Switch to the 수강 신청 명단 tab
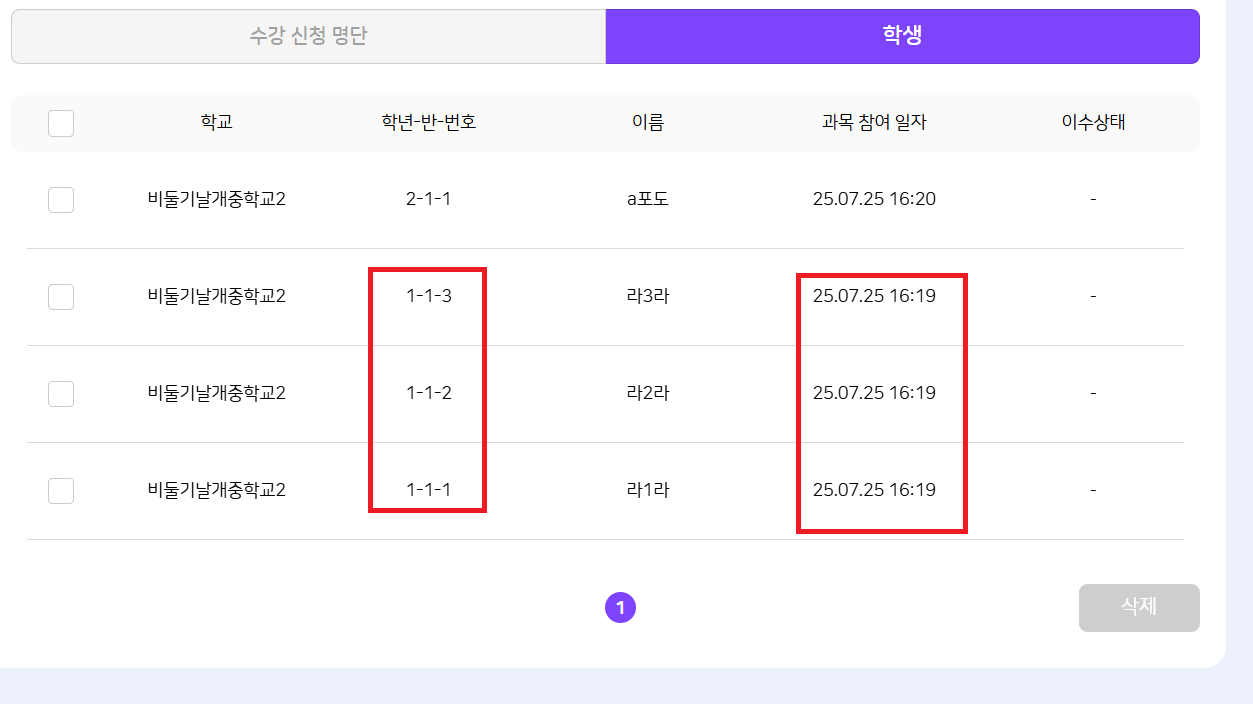This screenshot has width=1253, height=704. click(308, 37)
